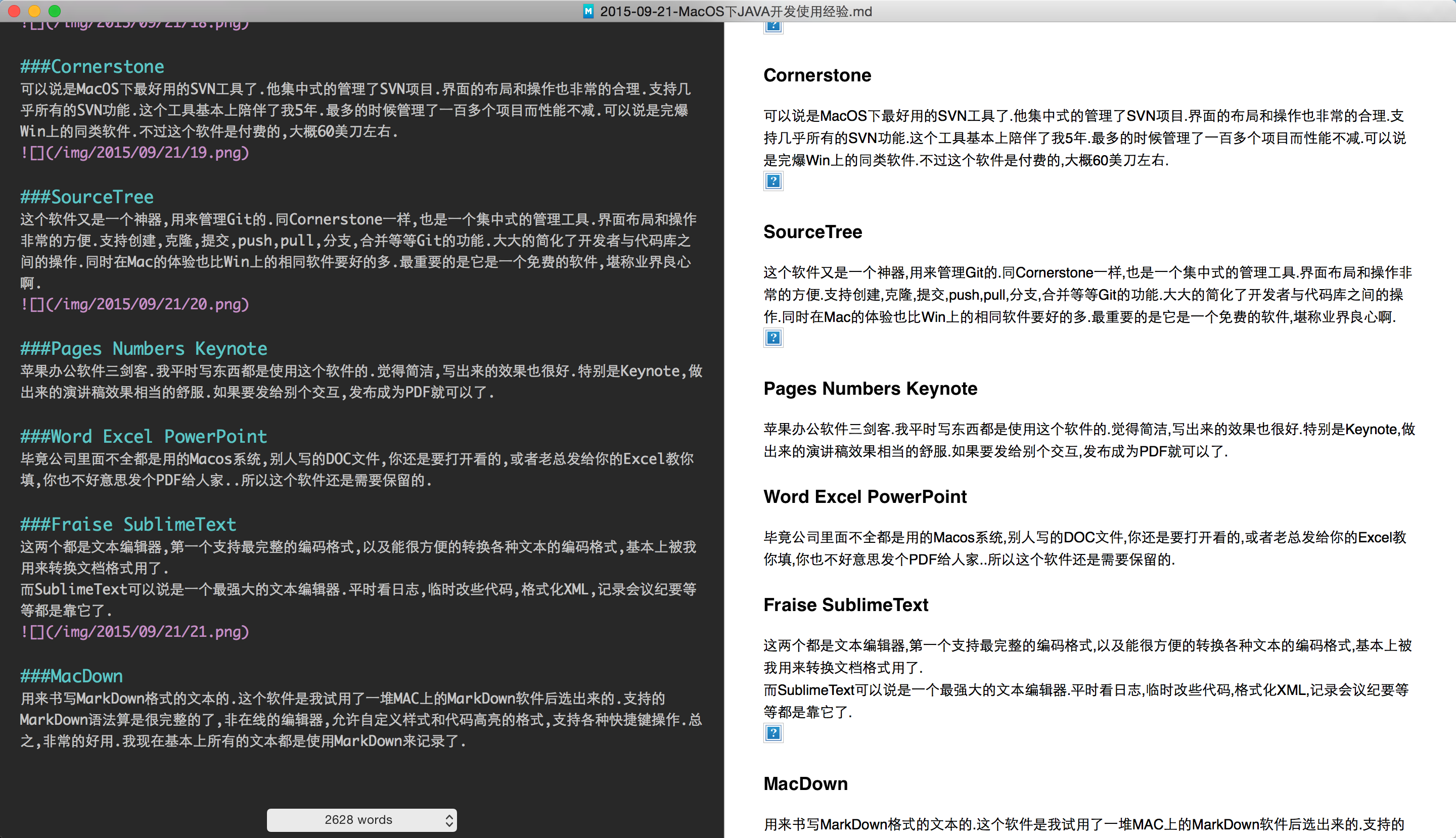Image resolution: width=1456 pixels, height=838 pixels.
Task: Click the 19.png image link in editor
Action: point(135,153)
